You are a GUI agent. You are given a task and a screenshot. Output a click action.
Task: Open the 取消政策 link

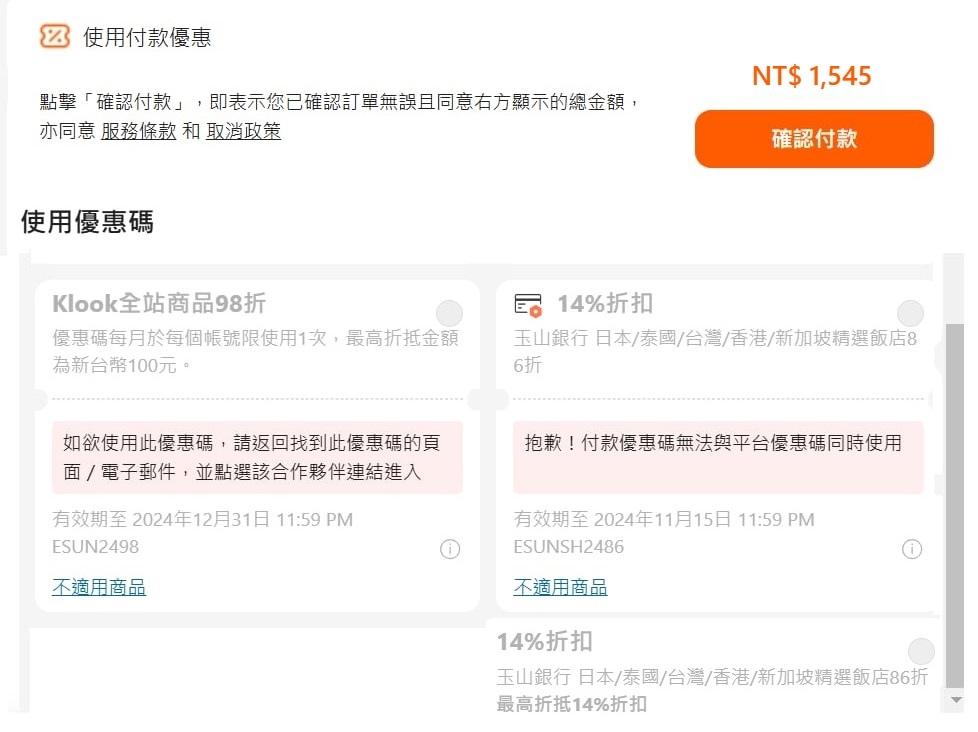(x=243, y=131)
